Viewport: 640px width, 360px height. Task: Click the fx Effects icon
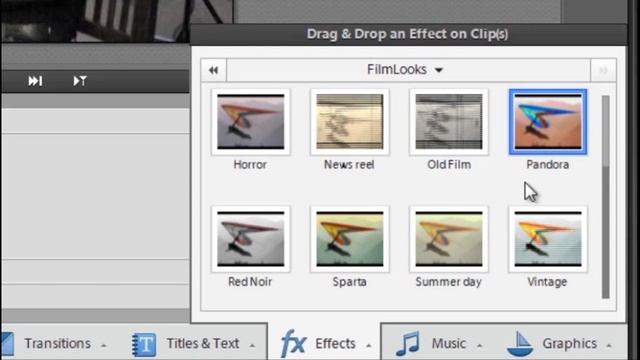[293, 343]
